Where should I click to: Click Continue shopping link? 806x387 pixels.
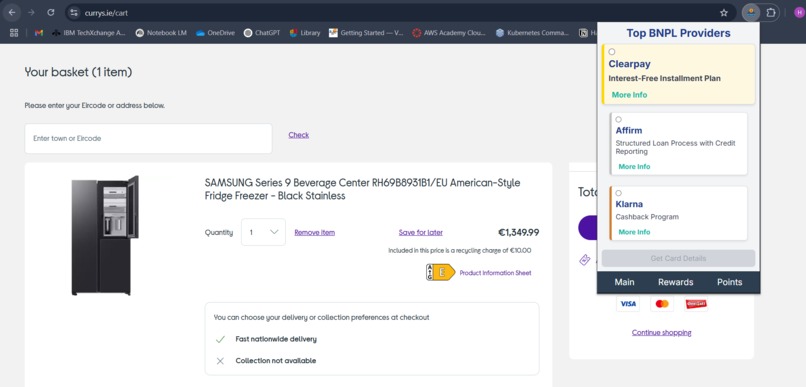coord(662,333)
